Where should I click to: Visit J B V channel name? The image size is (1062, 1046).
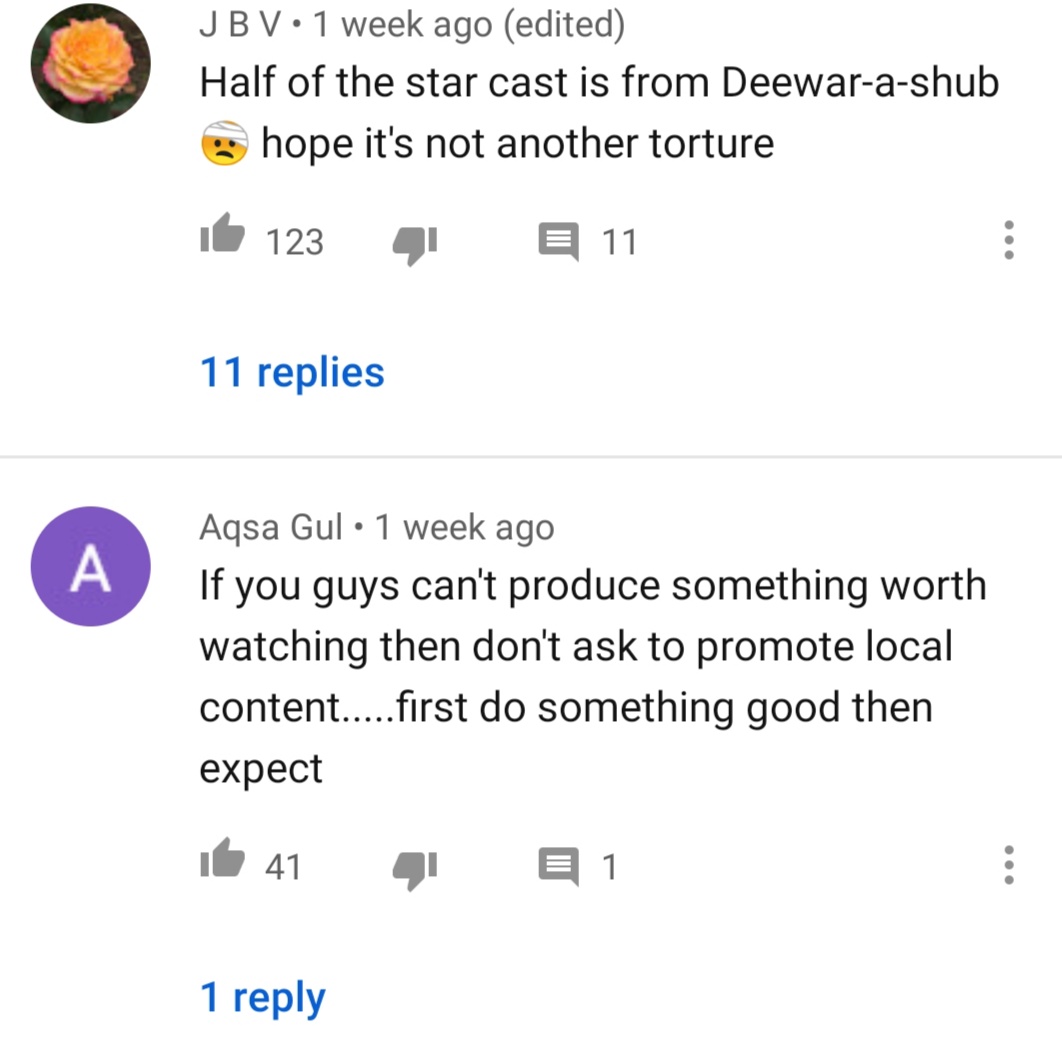[240, 24]
